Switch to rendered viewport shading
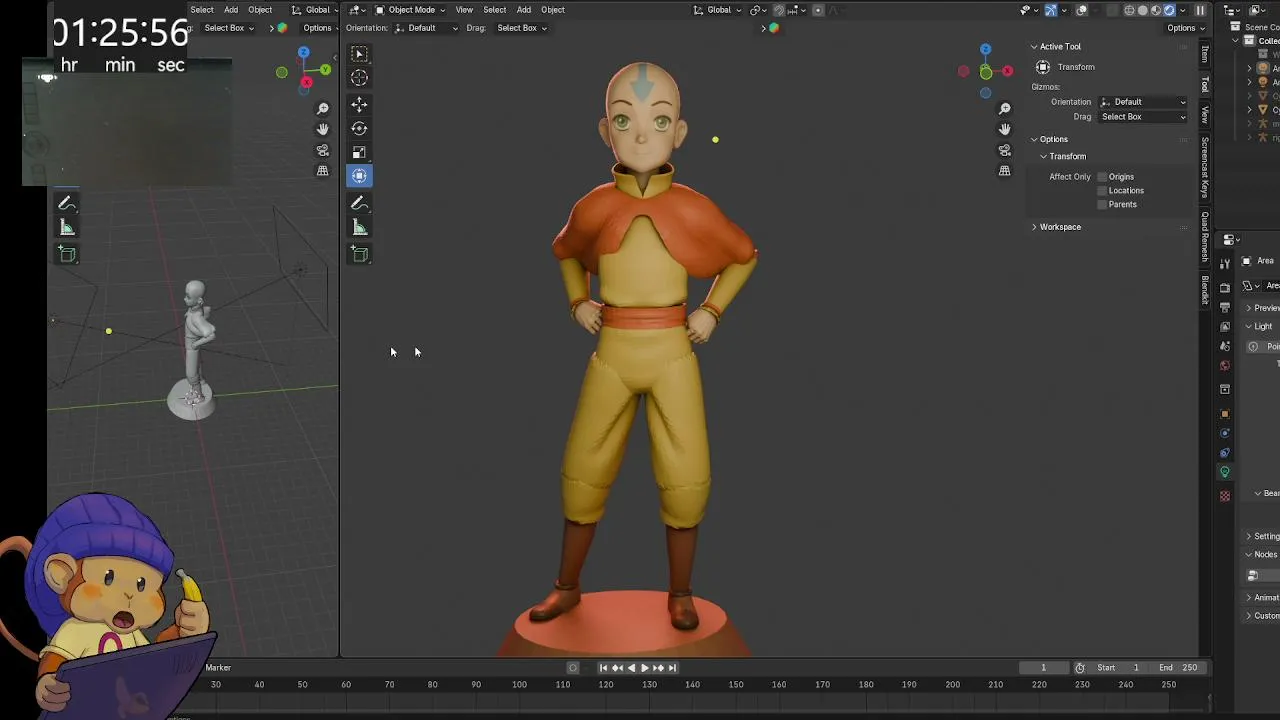 coord(1169,10)
